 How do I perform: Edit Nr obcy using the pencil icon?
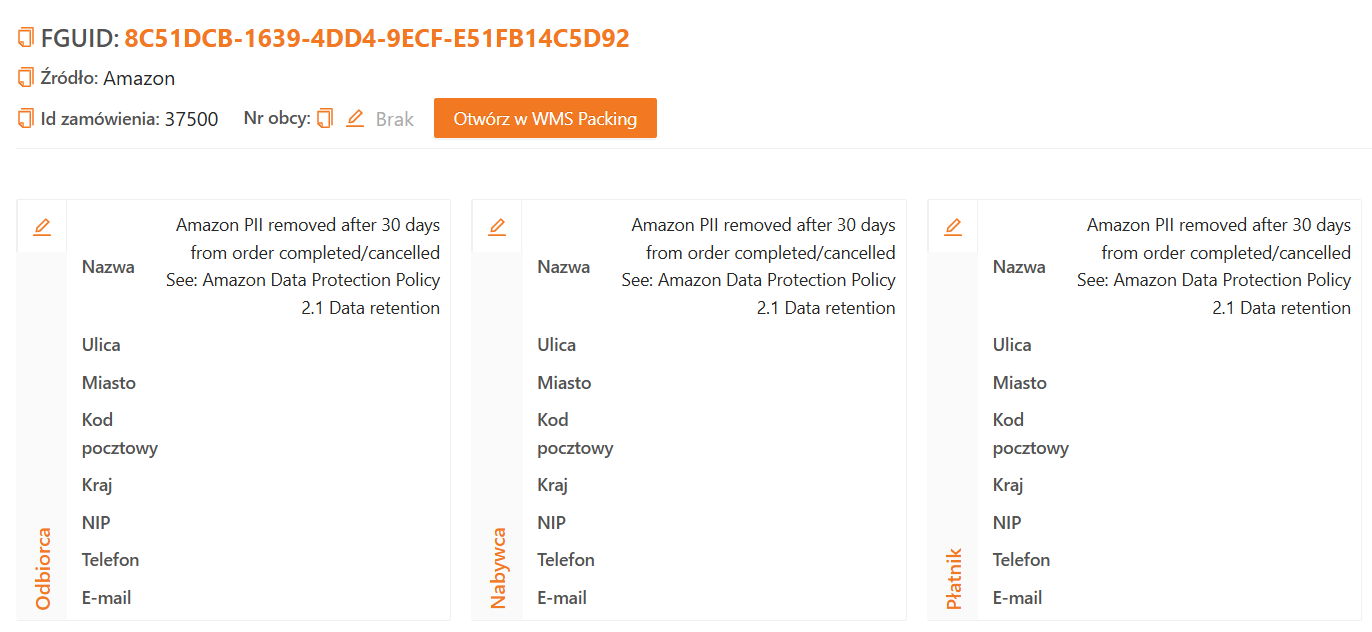(354, 119)
